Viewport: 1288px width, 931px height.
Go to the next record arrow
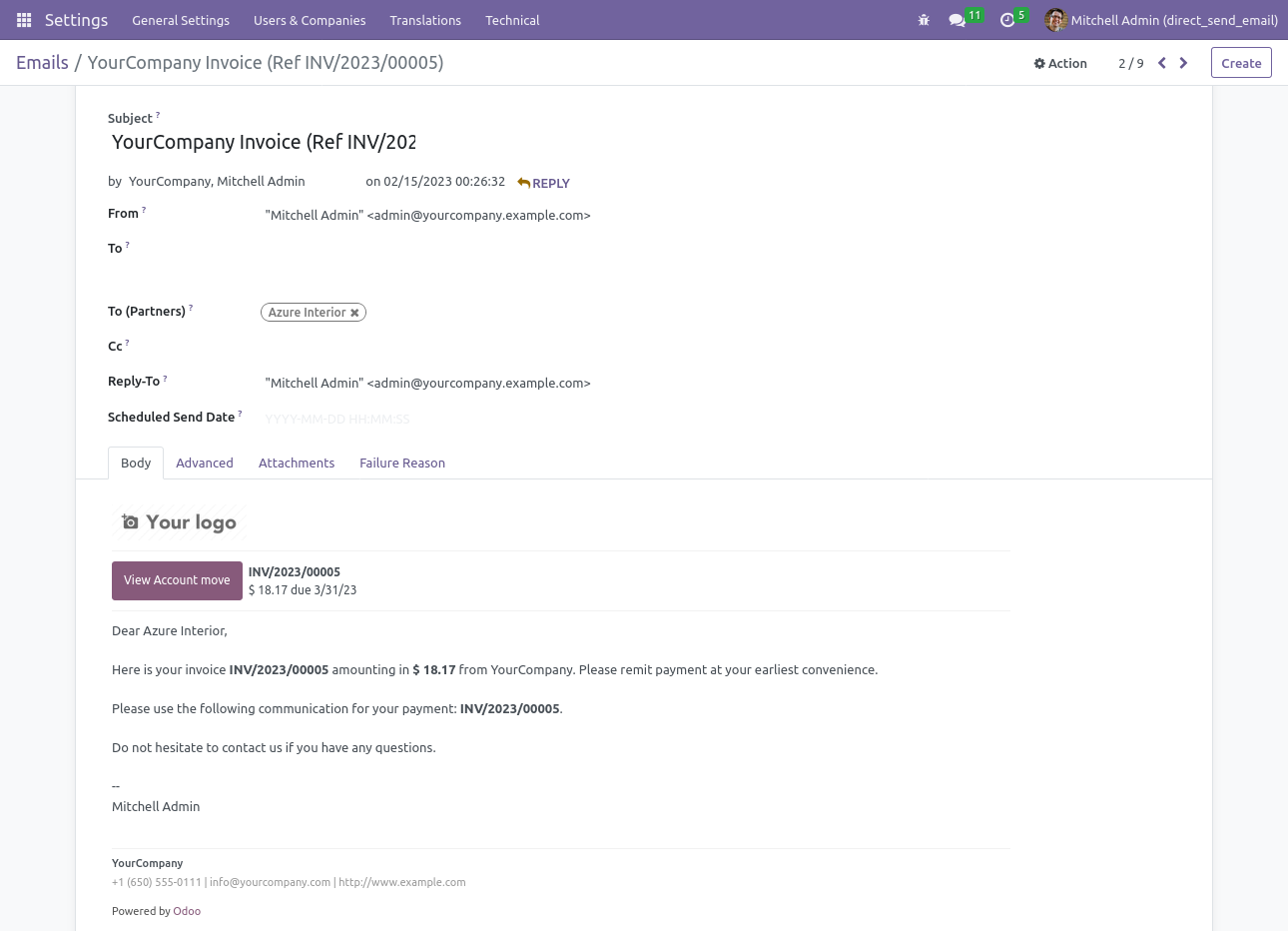[x=1184, y=63]
